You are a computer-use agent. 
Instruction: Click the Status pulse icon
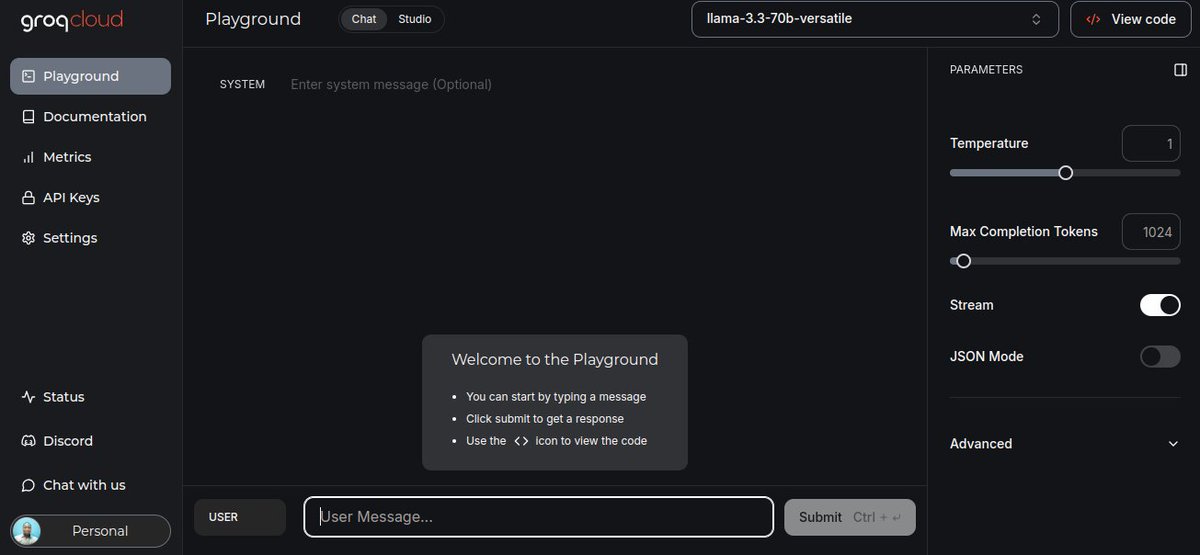click(x=28, y=397)
